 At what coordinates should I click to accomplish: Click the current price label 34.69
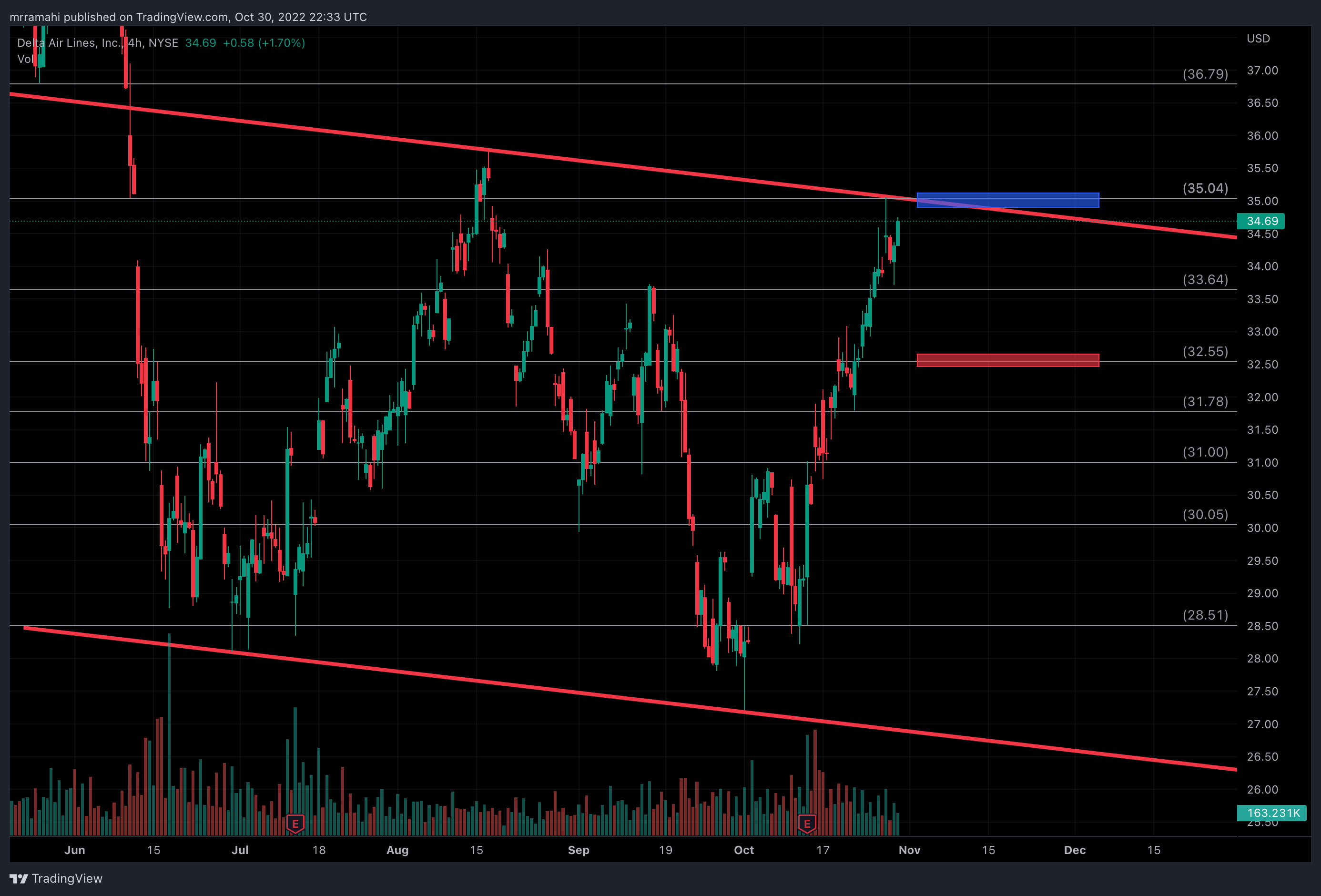(x=1261, y=221)
